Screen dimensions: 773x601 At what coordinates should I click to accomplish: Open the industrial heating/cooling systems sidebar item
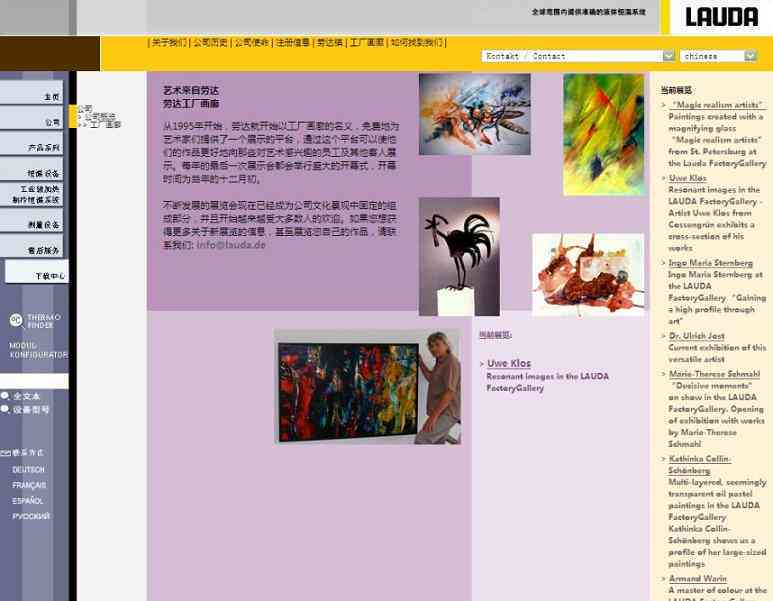click(32, 194)
